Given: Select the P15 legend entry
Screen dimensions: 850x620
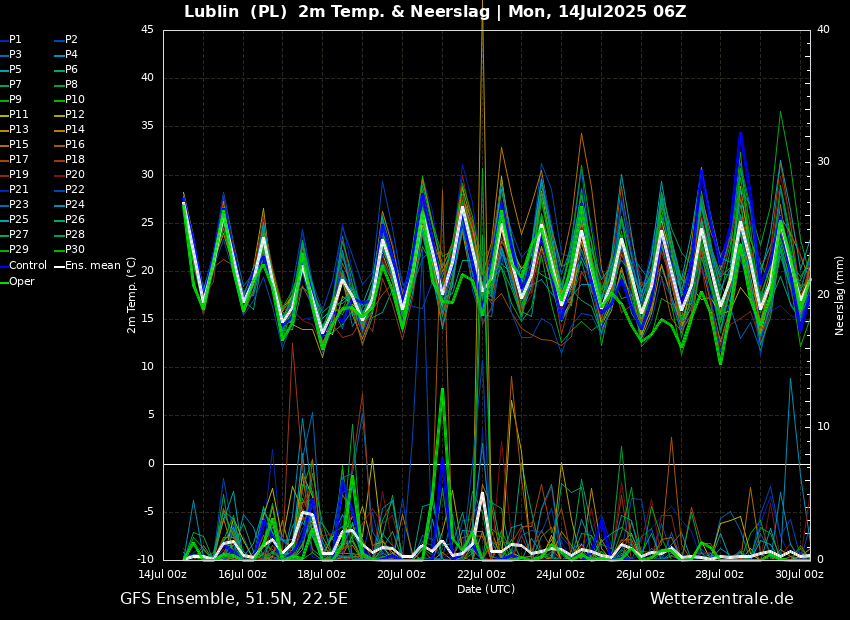Looking at the screenshot, I should pos(18,145).
